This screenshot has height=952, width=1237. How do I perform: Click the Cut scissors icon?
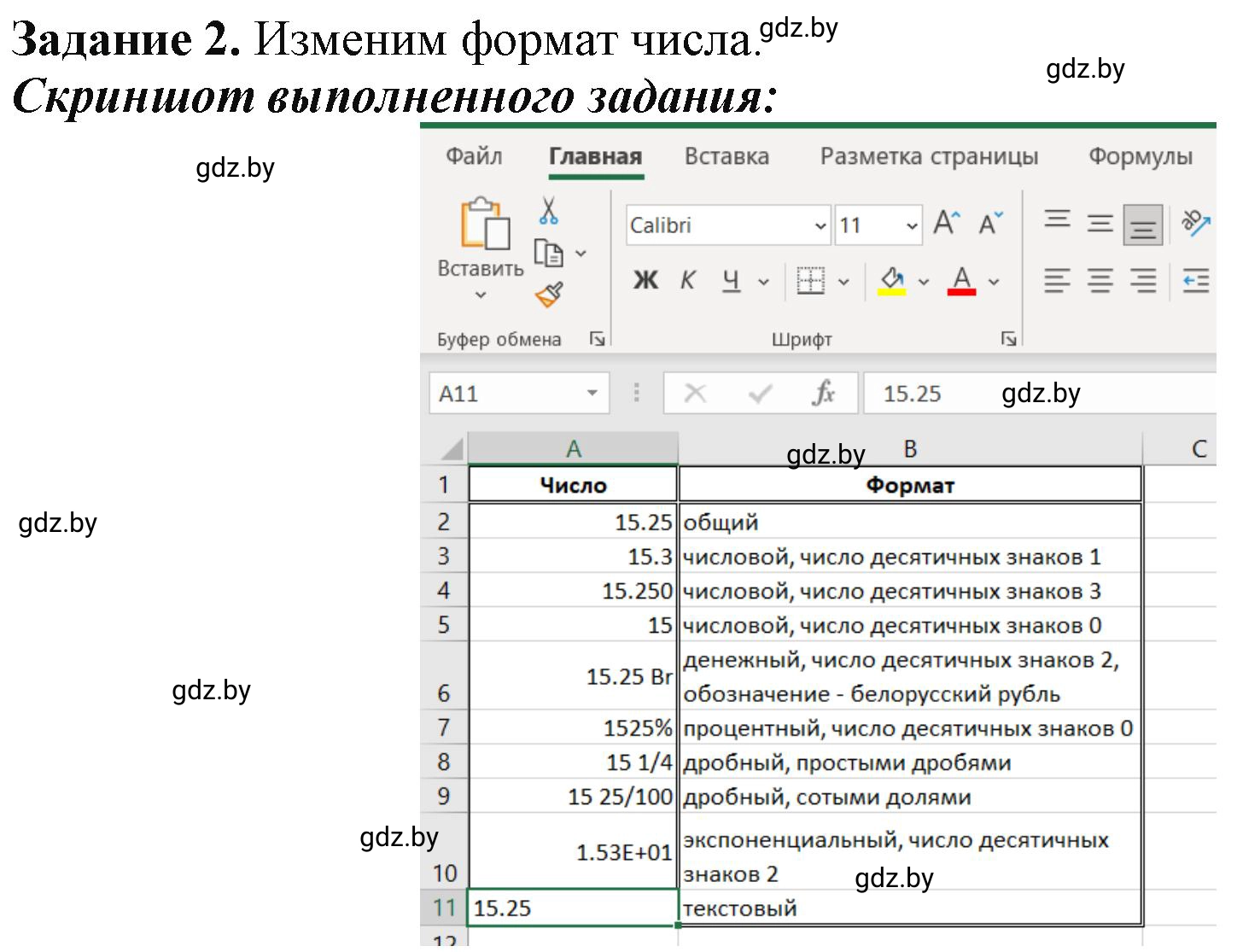(x=548, y=210)
